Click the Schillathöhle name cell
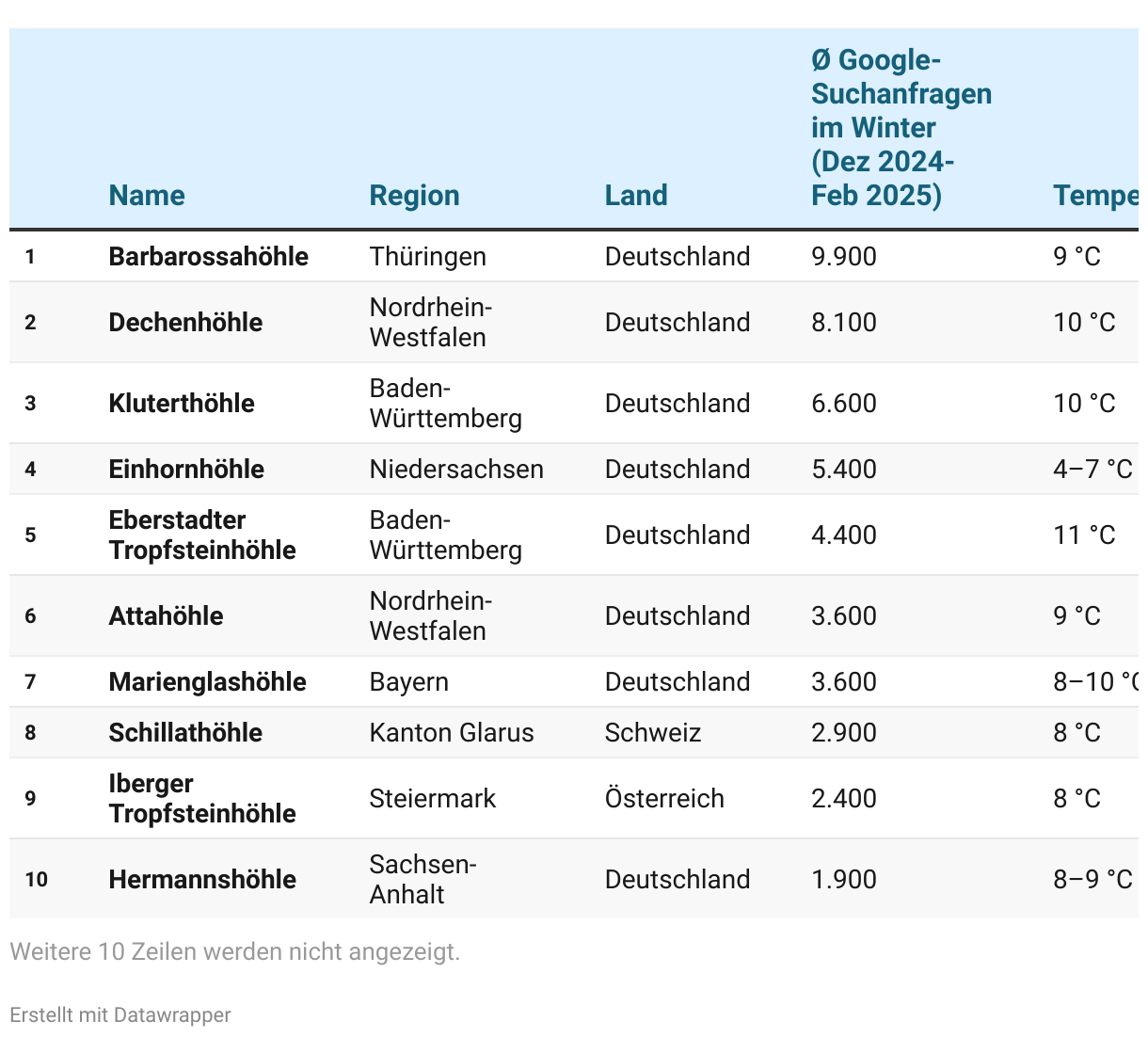This screenshot has width=1148, height=1037. coord(185,732)
